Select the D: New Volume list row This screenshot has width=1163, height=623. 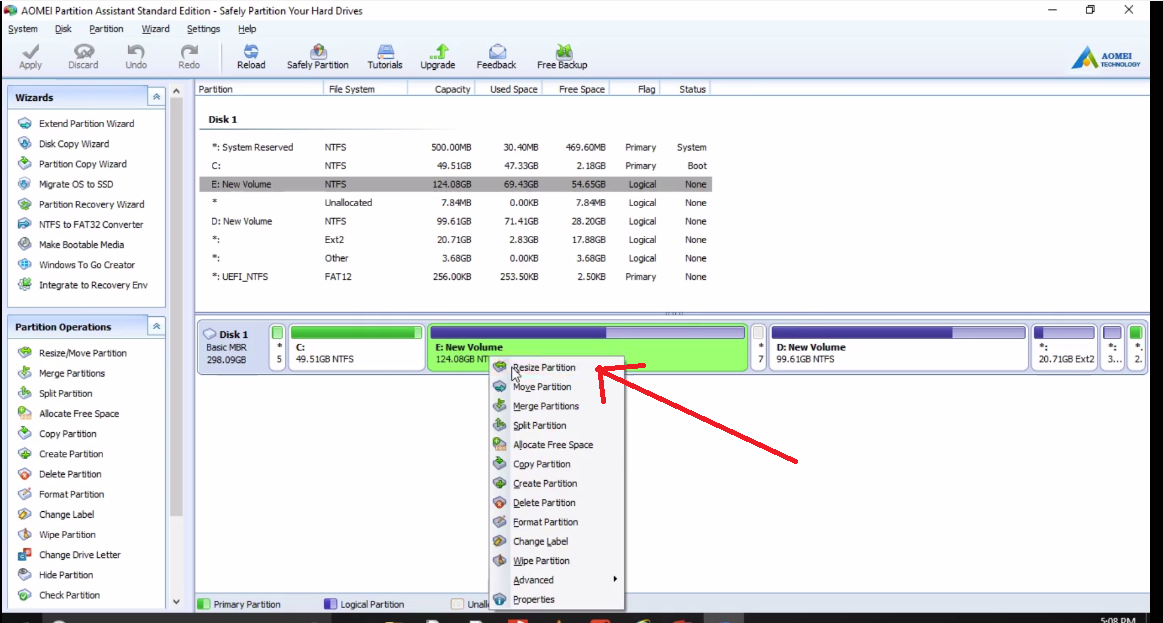point(455,221)
